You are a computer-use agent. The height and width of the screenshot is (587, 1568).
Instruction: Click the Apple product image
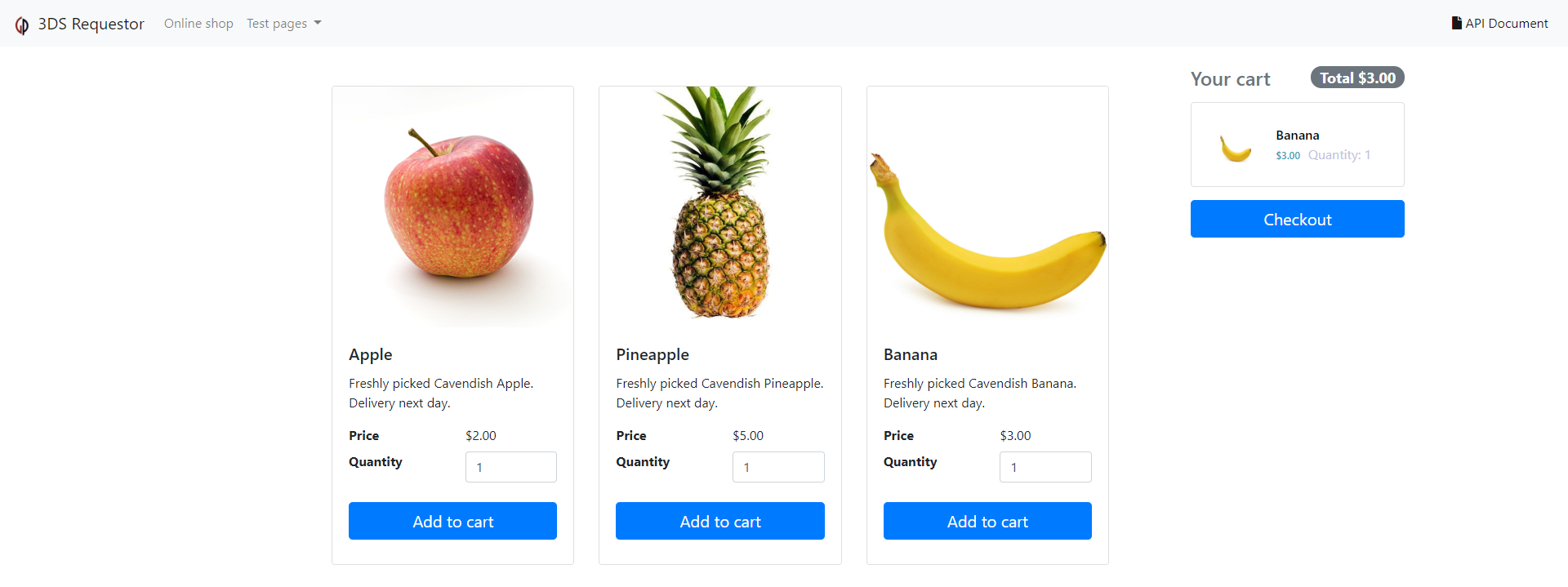click(453, 207)
